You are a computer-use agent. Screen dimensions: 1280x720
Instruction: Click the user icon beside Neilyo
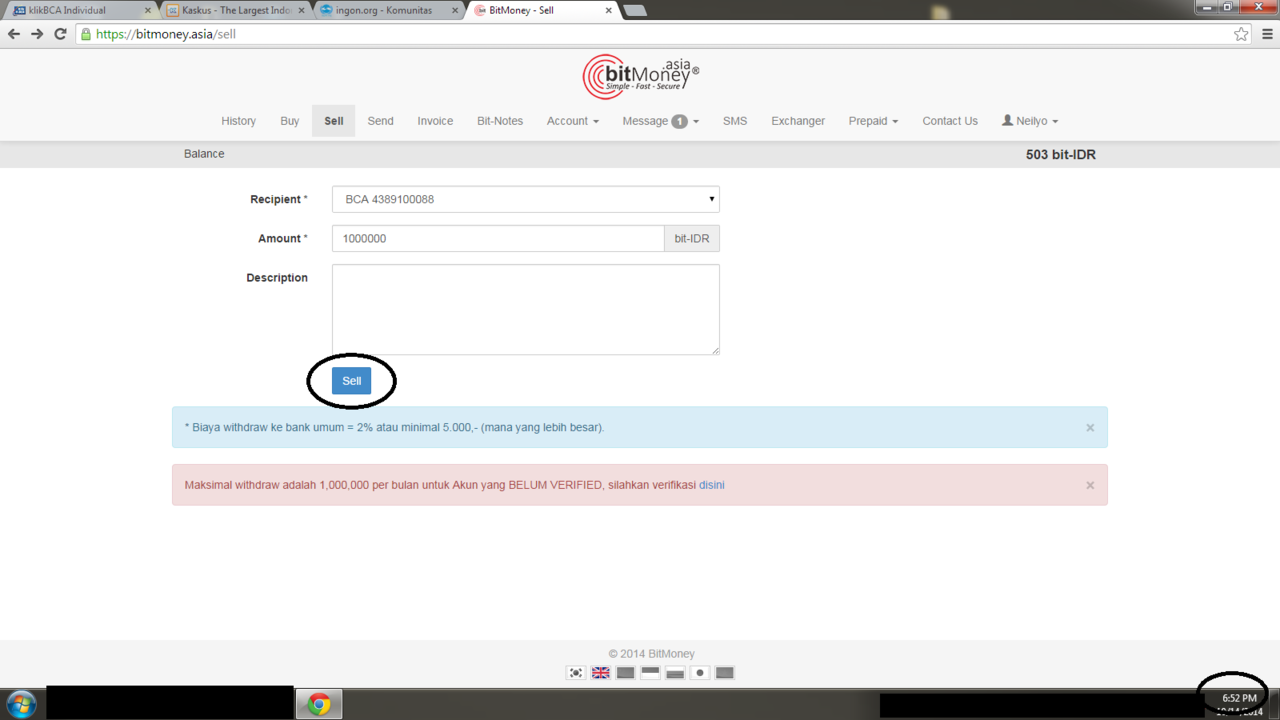click(1007, 121)
